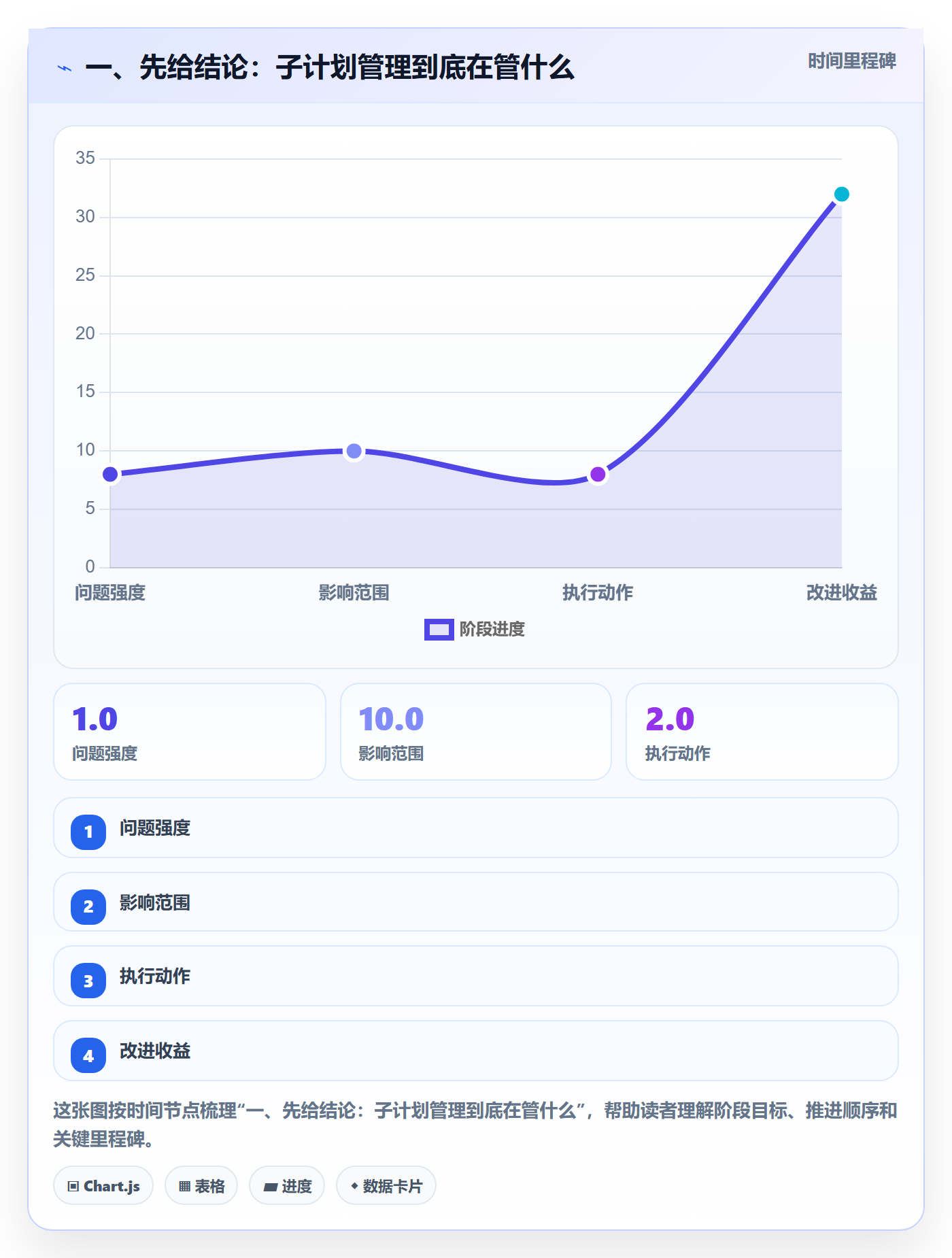This screenshot has width=952, height=1258.
Task: Open the Chart.js tag
Action: click(x=103, y=1186)
